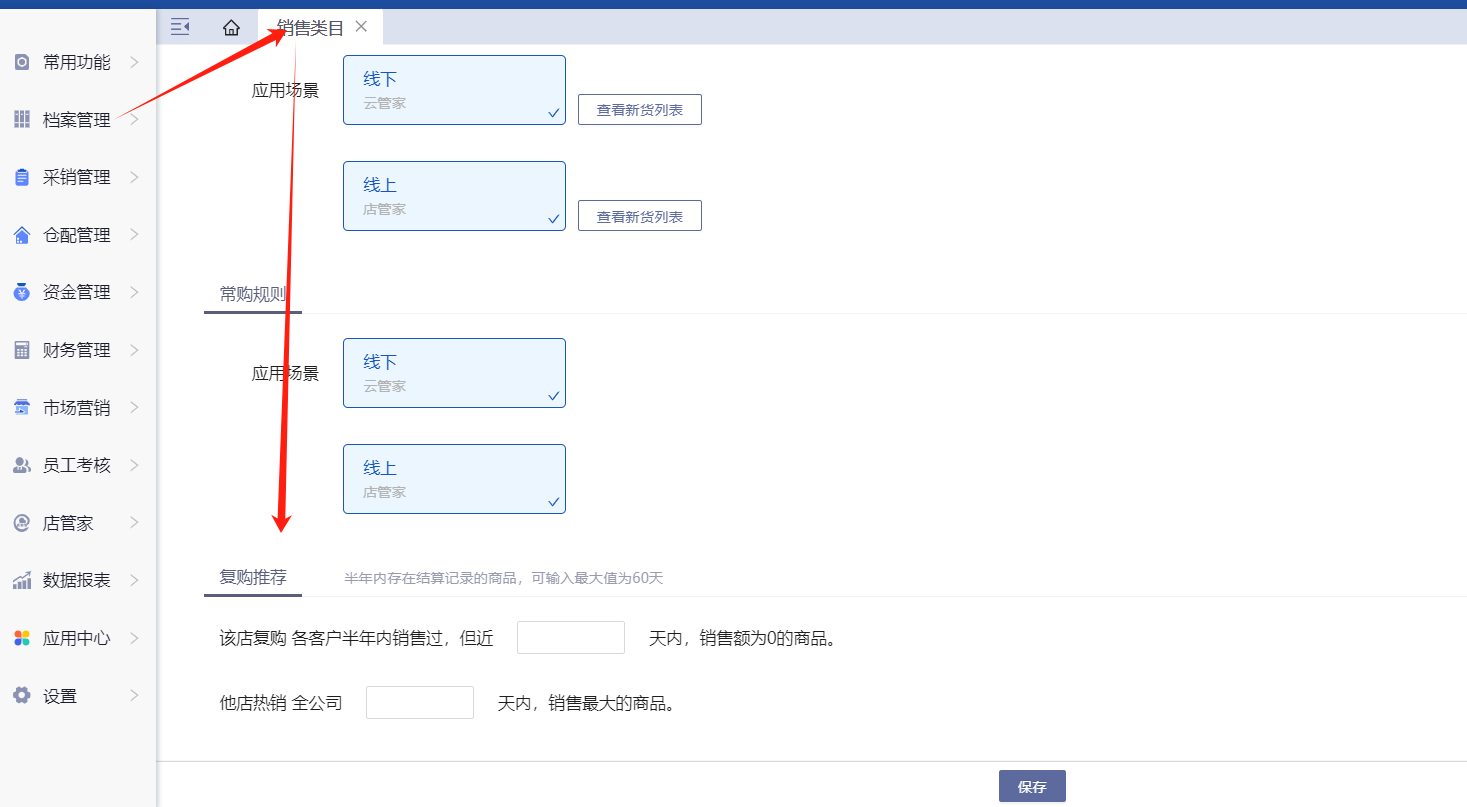Click the 常用功能 sidebar icon
The height and width of the screenshot is (807, 1467).
(x=22, y=62)
